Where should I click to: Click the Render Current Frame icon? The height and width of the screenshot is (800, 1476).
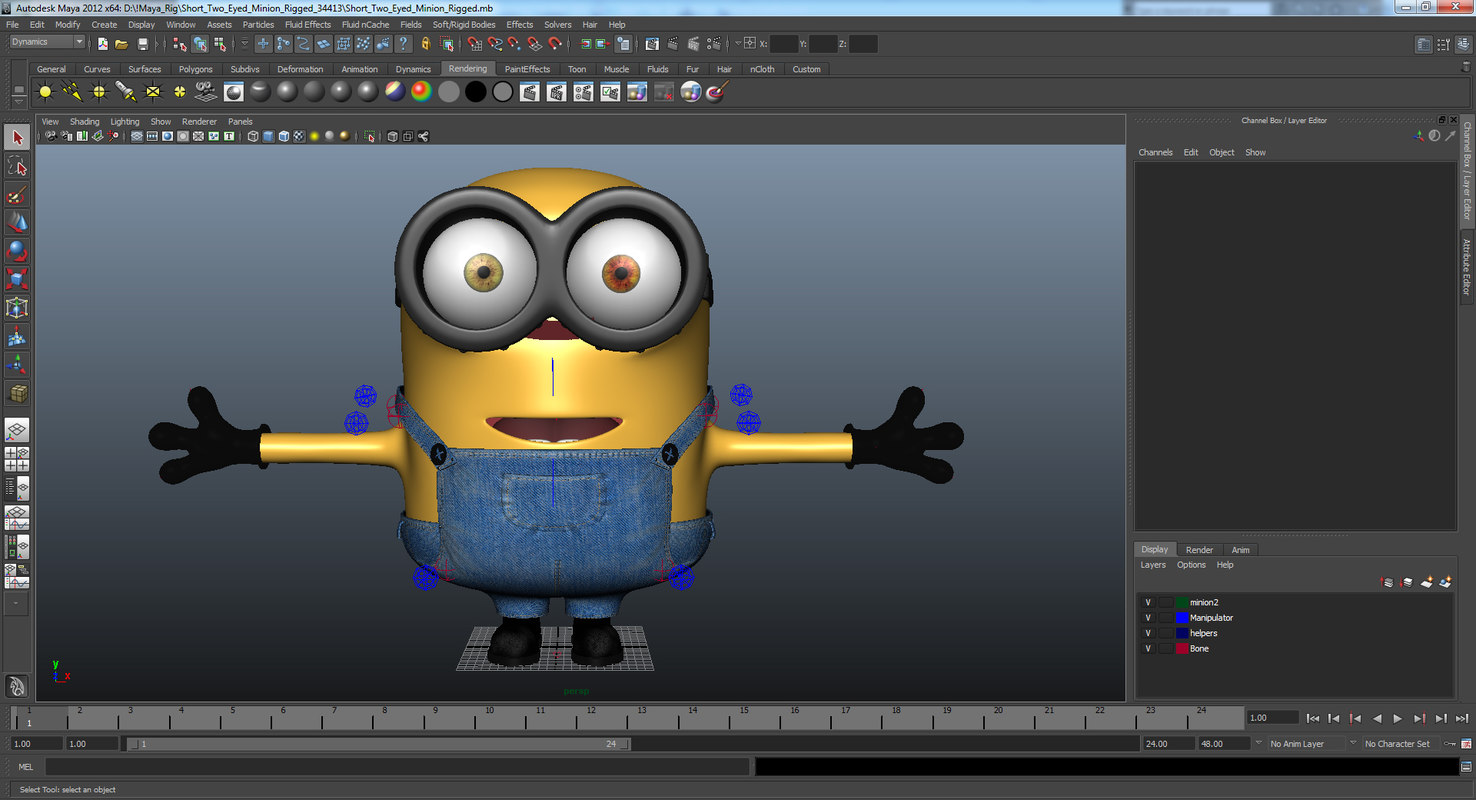point(673,44)
